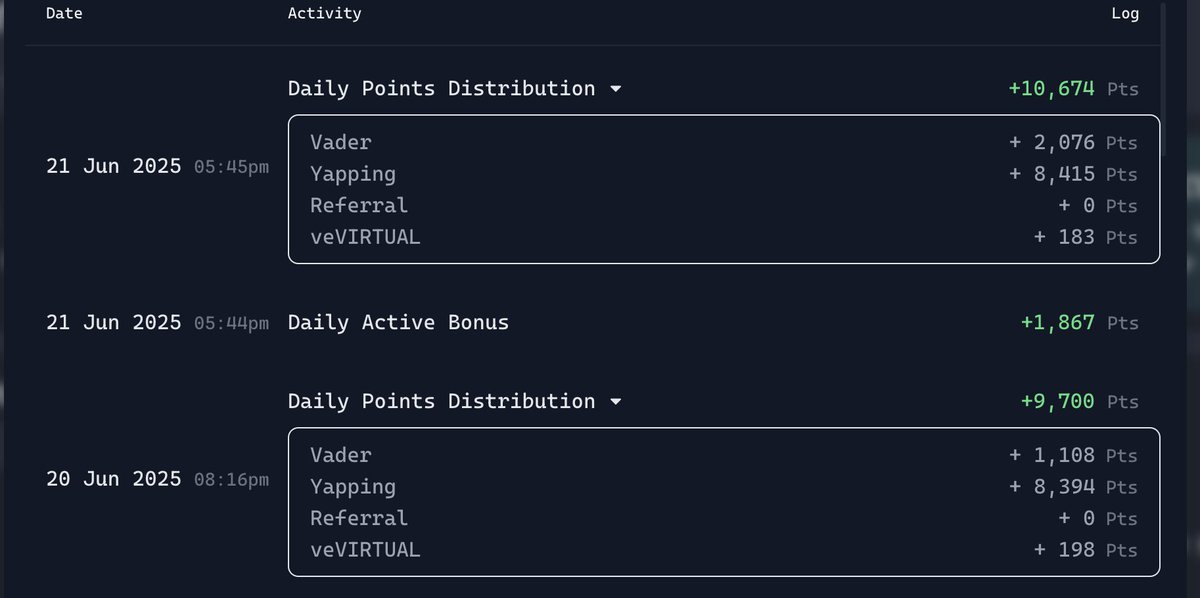Click the Date column header
Viewport: 1200px width, 598px height.
point(64,14)
